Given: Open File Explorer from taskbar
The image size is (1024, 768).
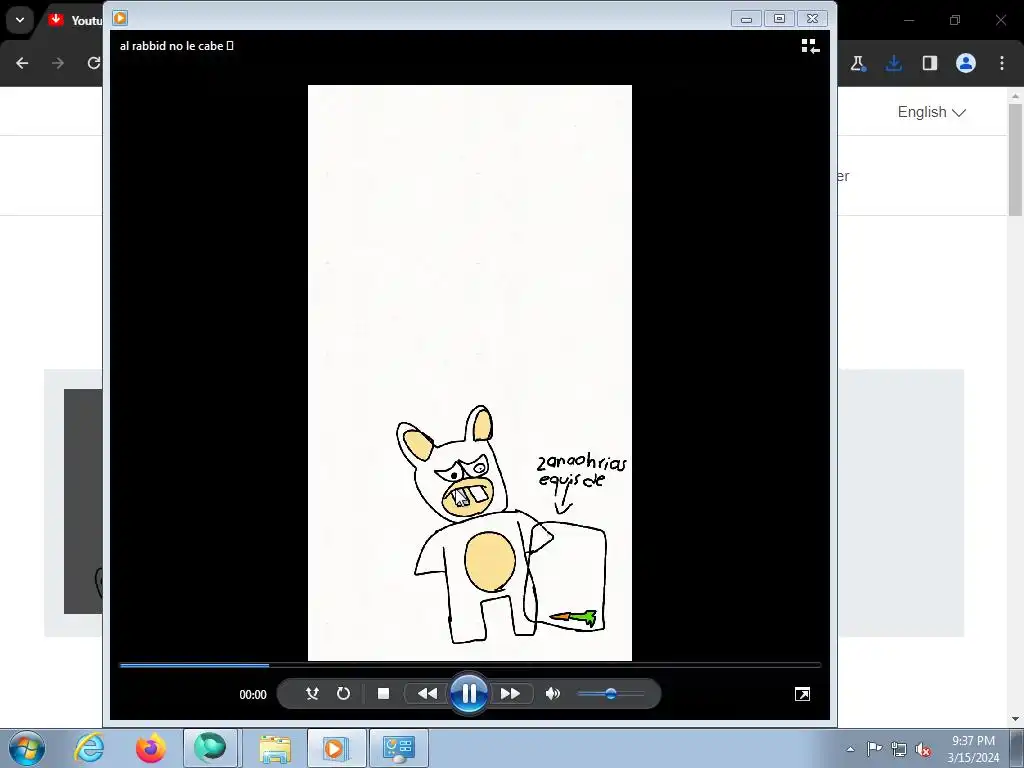Looking at the screenshot, I should click(275, 748).
